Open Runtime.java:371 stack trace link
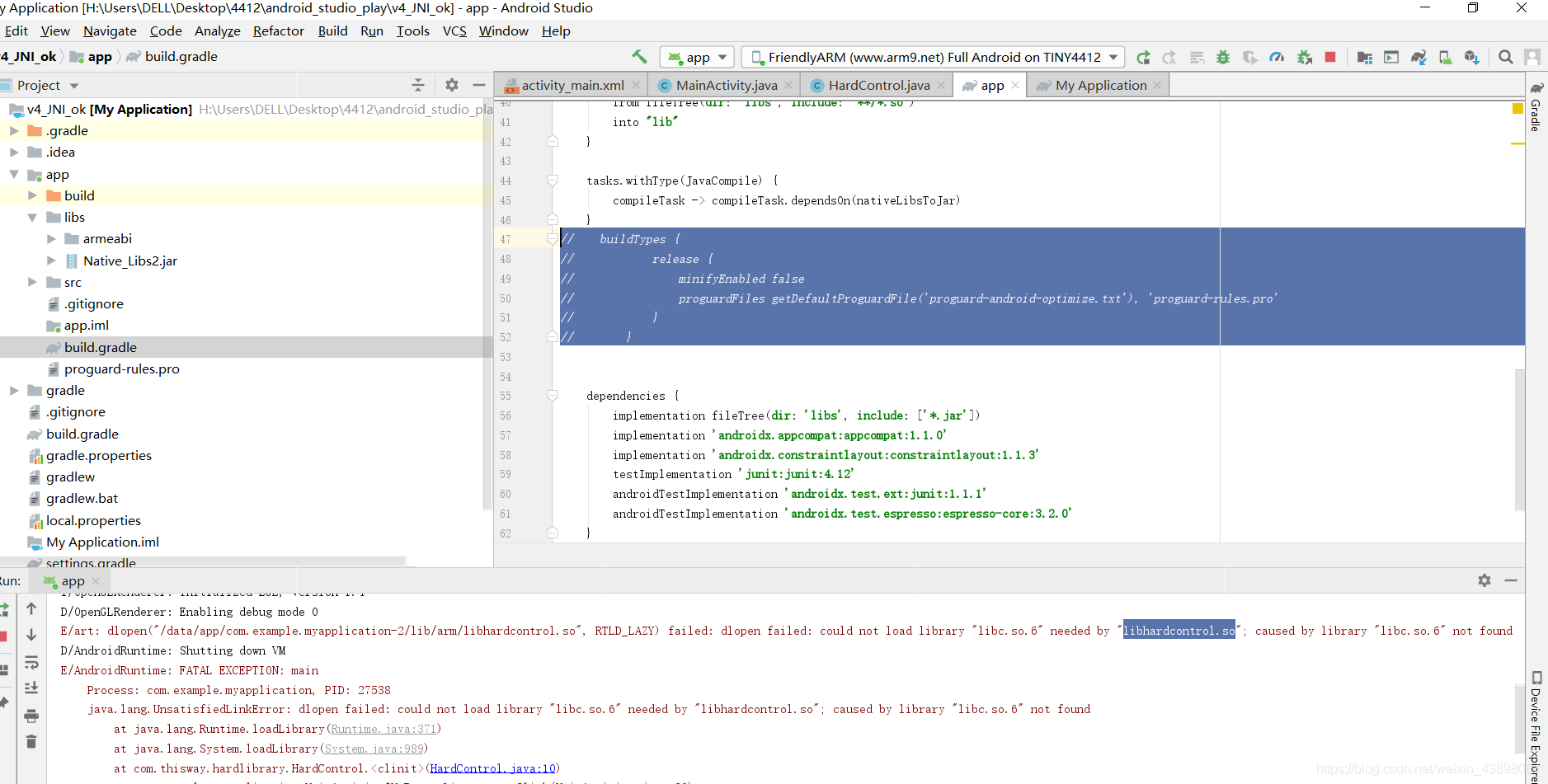Screen dimensions: 1548x784 coord(383,729)
